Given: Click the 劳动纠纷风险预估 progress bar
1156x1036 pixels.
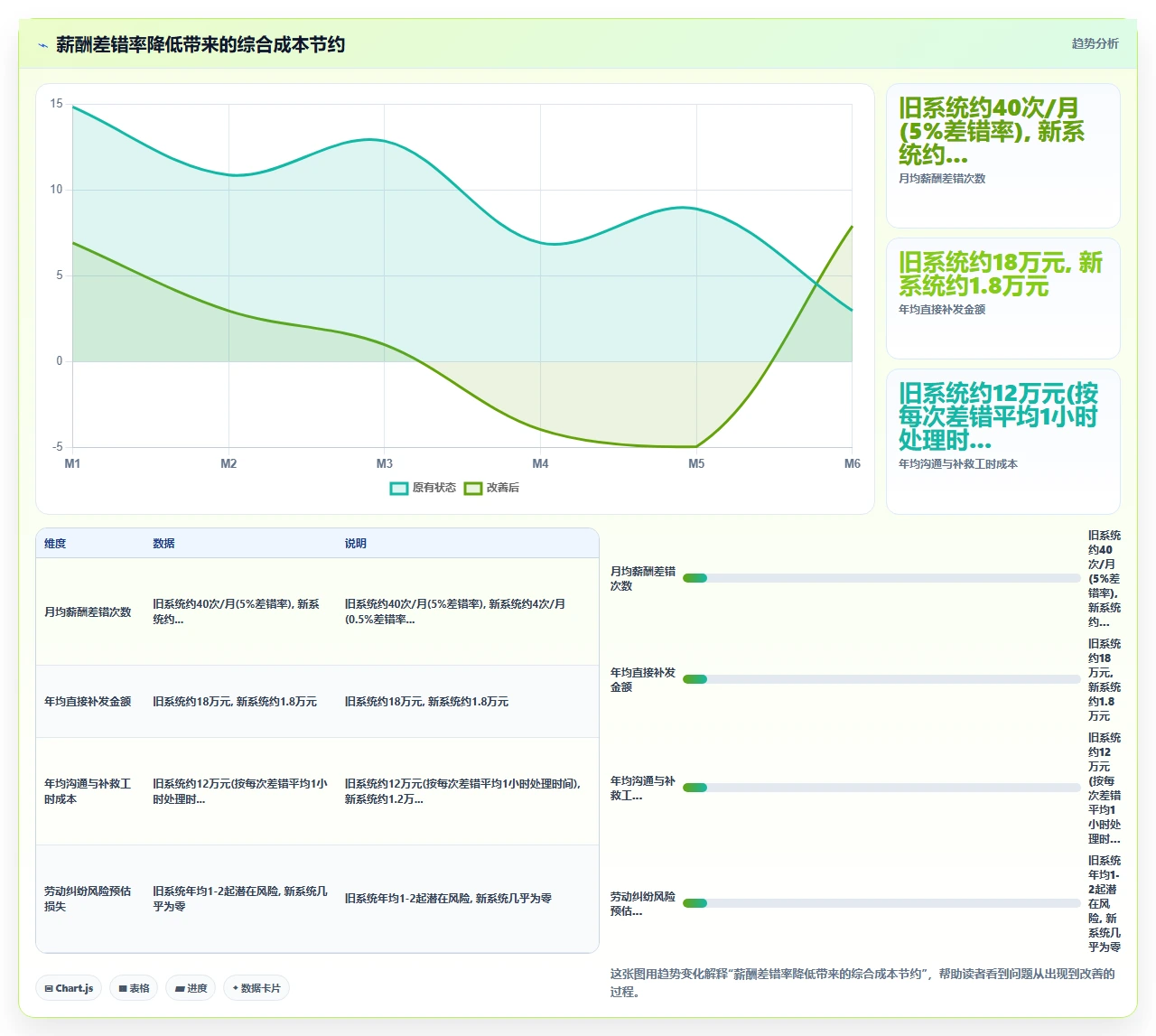Looking at the screenshot, I should [881, 903].
